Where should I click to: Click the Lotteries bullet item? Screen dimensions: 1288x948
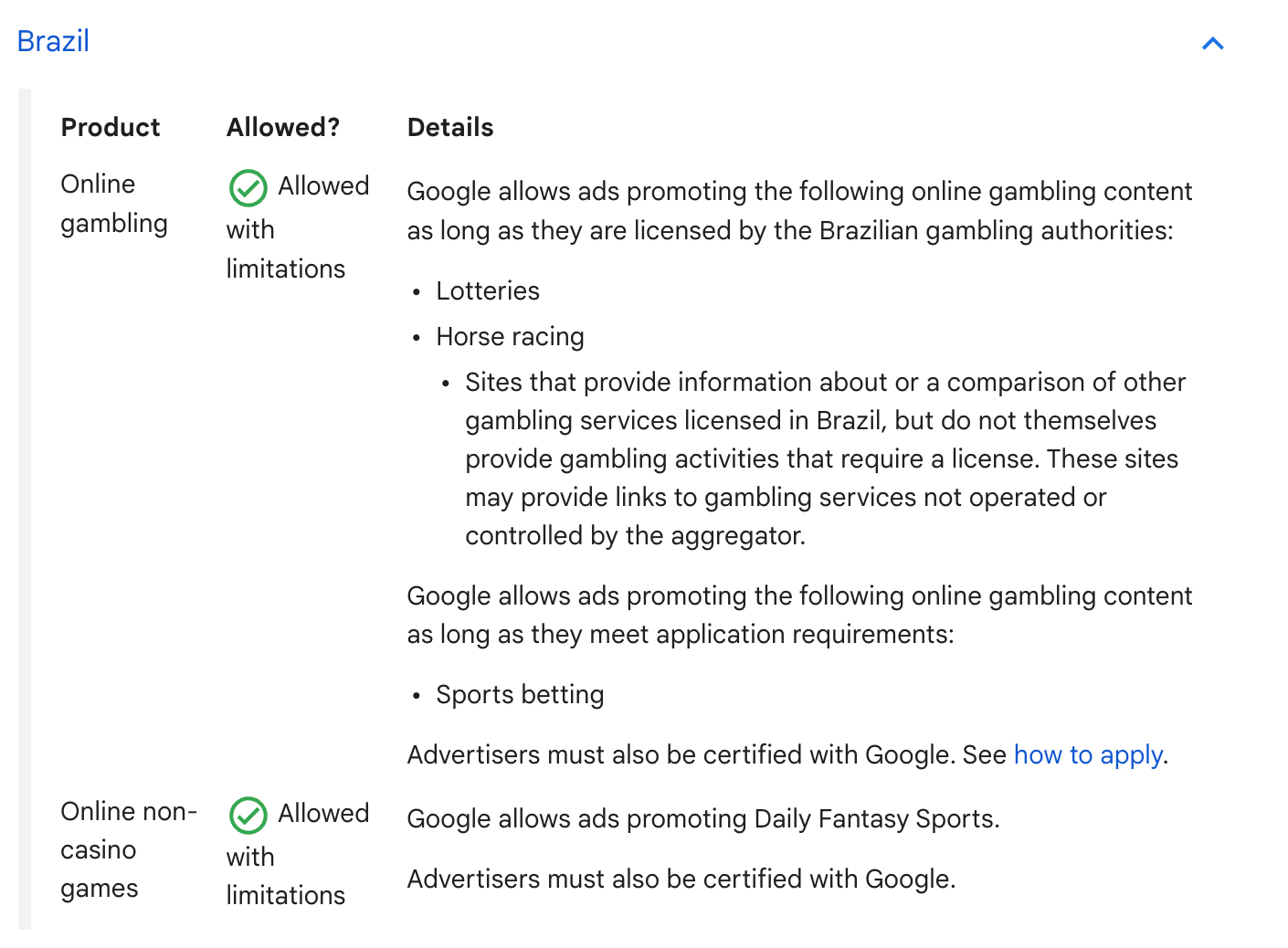pos(488,290)
